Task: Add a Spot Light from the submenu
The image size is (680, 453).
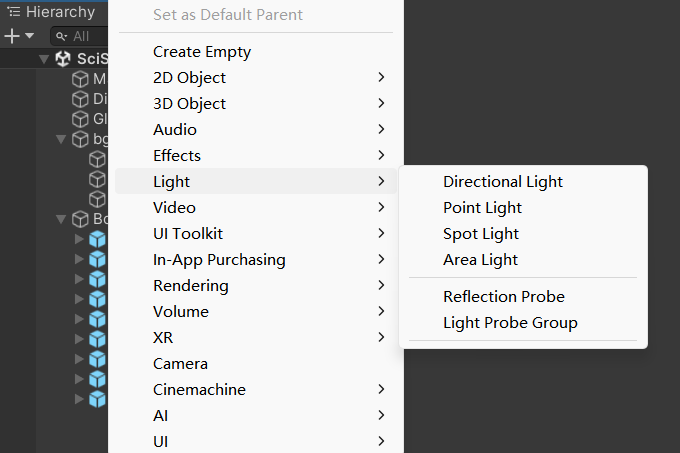Action: [481, 234]
